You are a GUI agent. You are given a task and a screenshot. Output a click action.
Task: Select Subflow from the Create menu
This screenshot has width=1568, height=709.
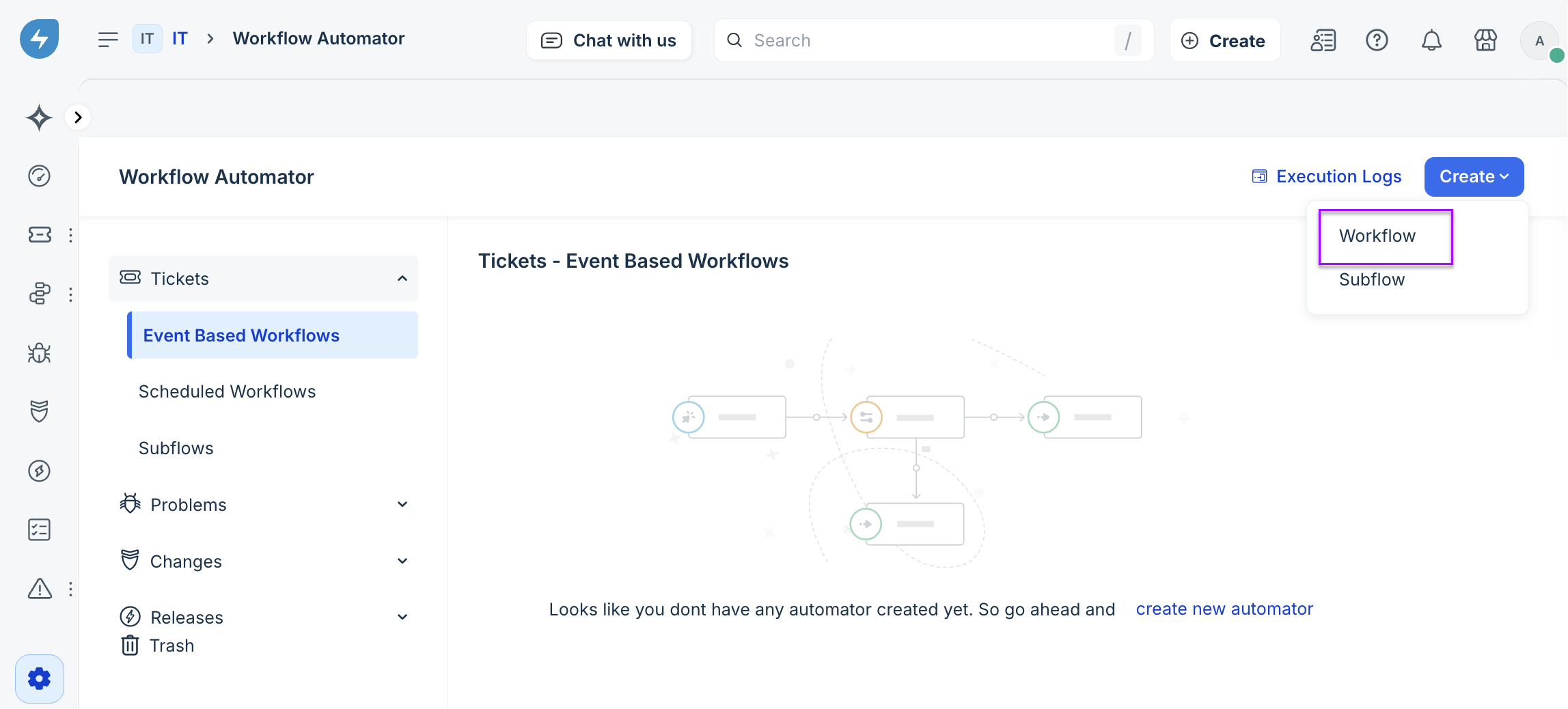[1372, 280]
